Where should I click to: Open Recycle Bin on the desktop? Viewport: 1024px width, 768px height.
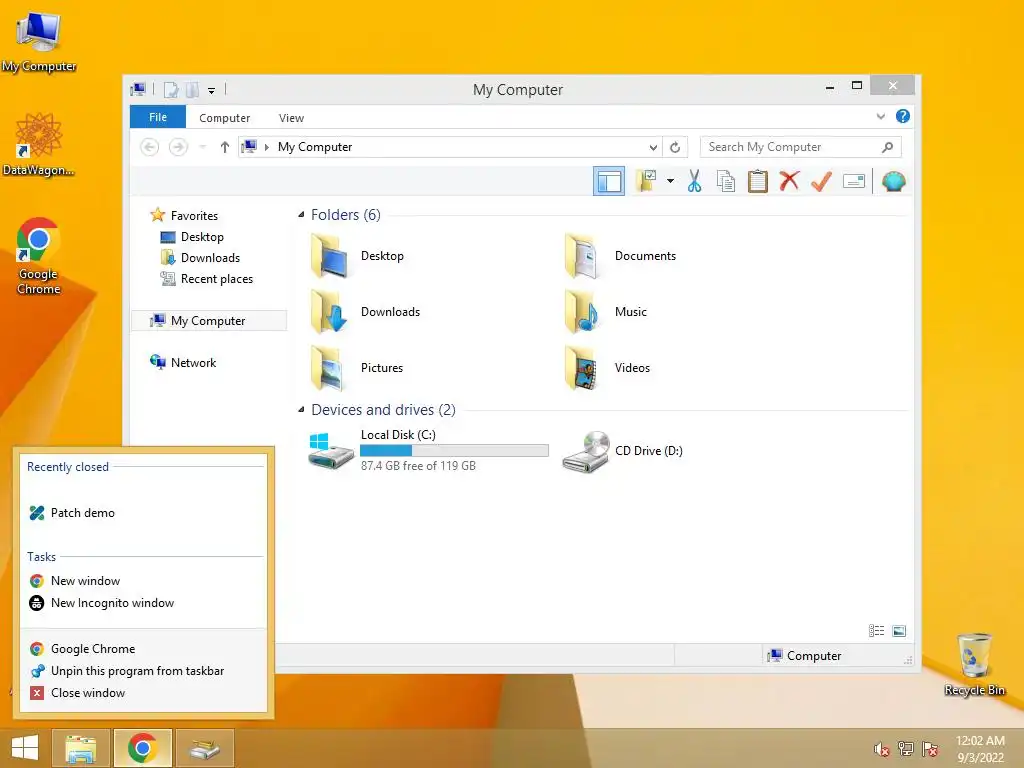974,665
